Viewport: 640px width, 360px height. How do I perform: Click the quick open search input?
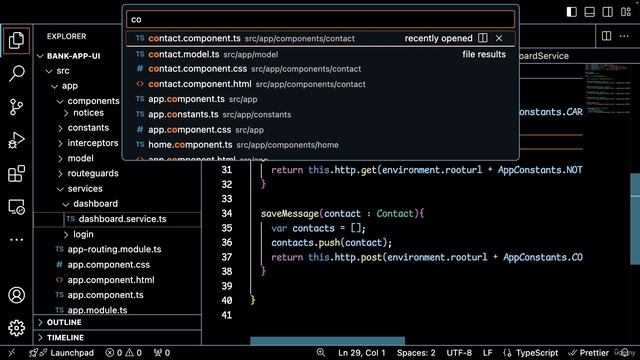320,19
